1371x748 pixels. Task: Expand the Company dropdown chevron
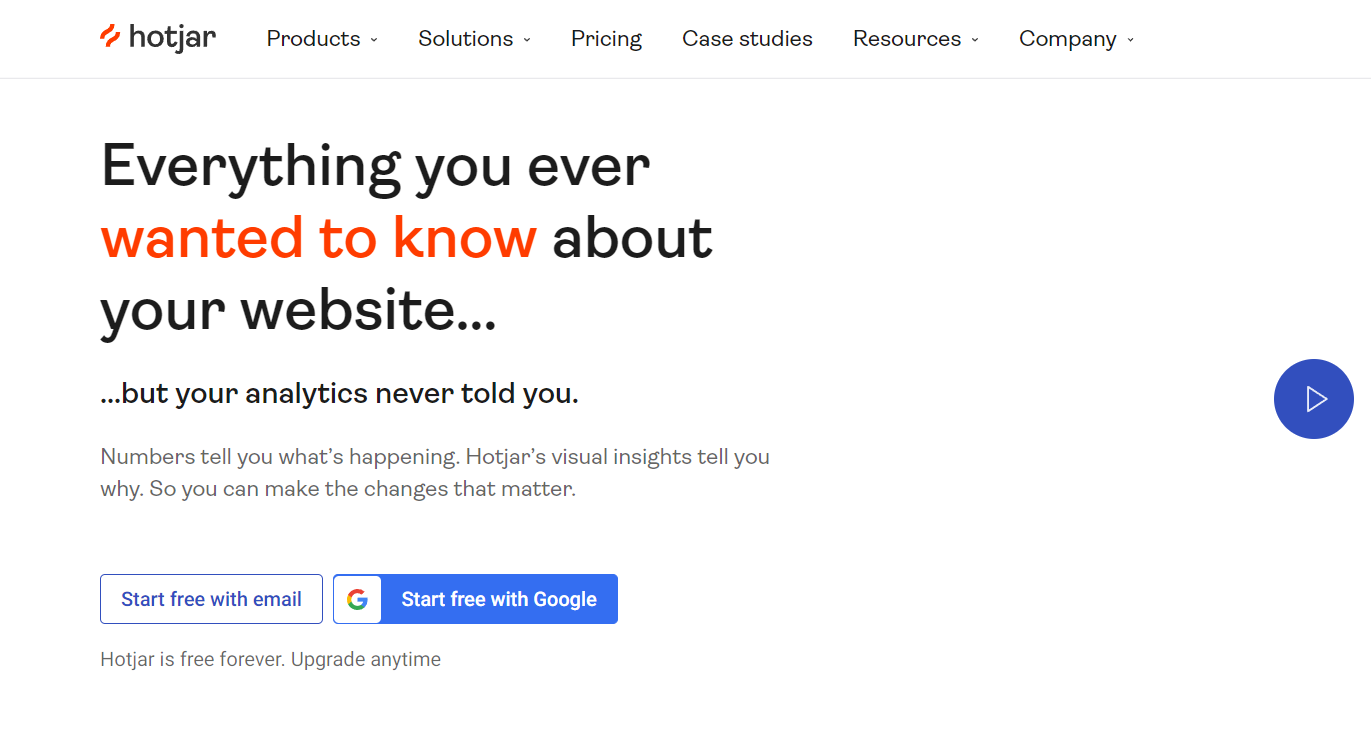(1131, 40)
